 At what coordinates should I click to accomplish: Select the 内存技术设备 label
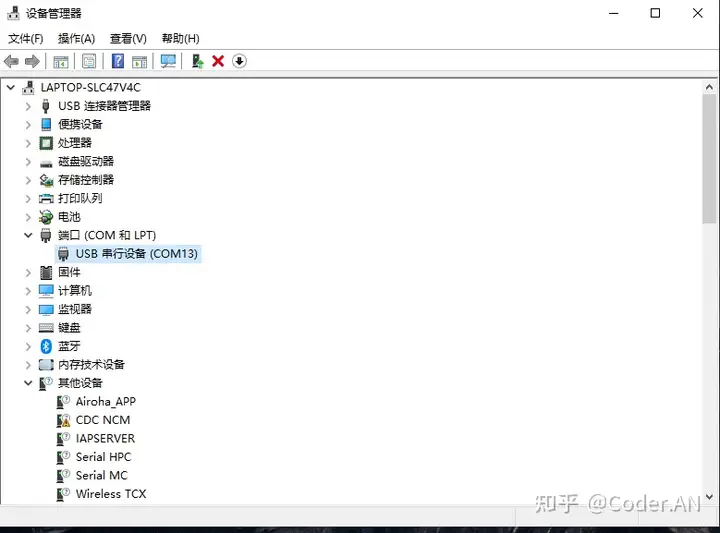(x=91, y=365)
